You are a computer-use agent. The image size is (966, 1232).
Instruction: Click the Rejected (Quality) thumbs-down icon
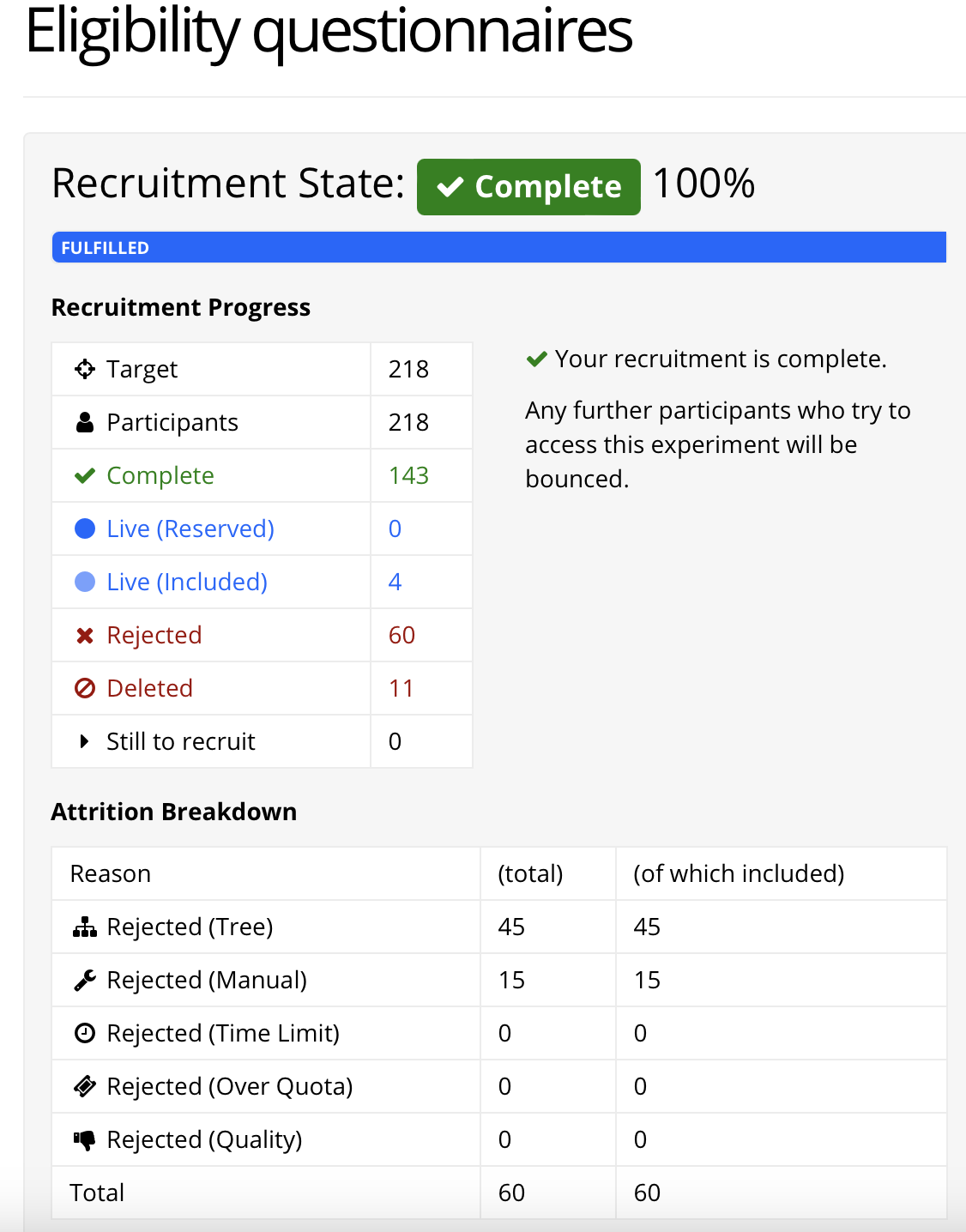[x=85, y=1140]
